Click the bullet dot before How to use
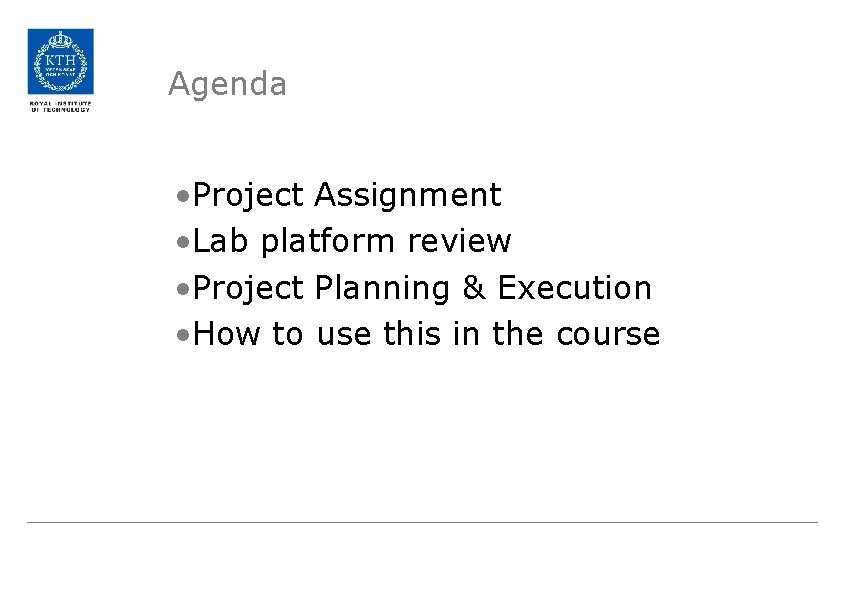Image resolution: width=841 pixels, height=595 pixels. [180, 335]
